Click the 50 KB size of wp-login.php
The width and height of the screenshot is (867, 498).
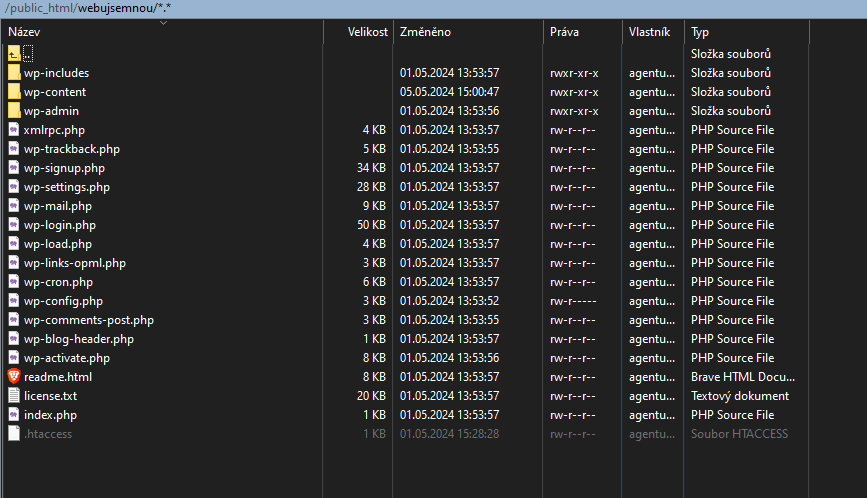coord(372,224)
